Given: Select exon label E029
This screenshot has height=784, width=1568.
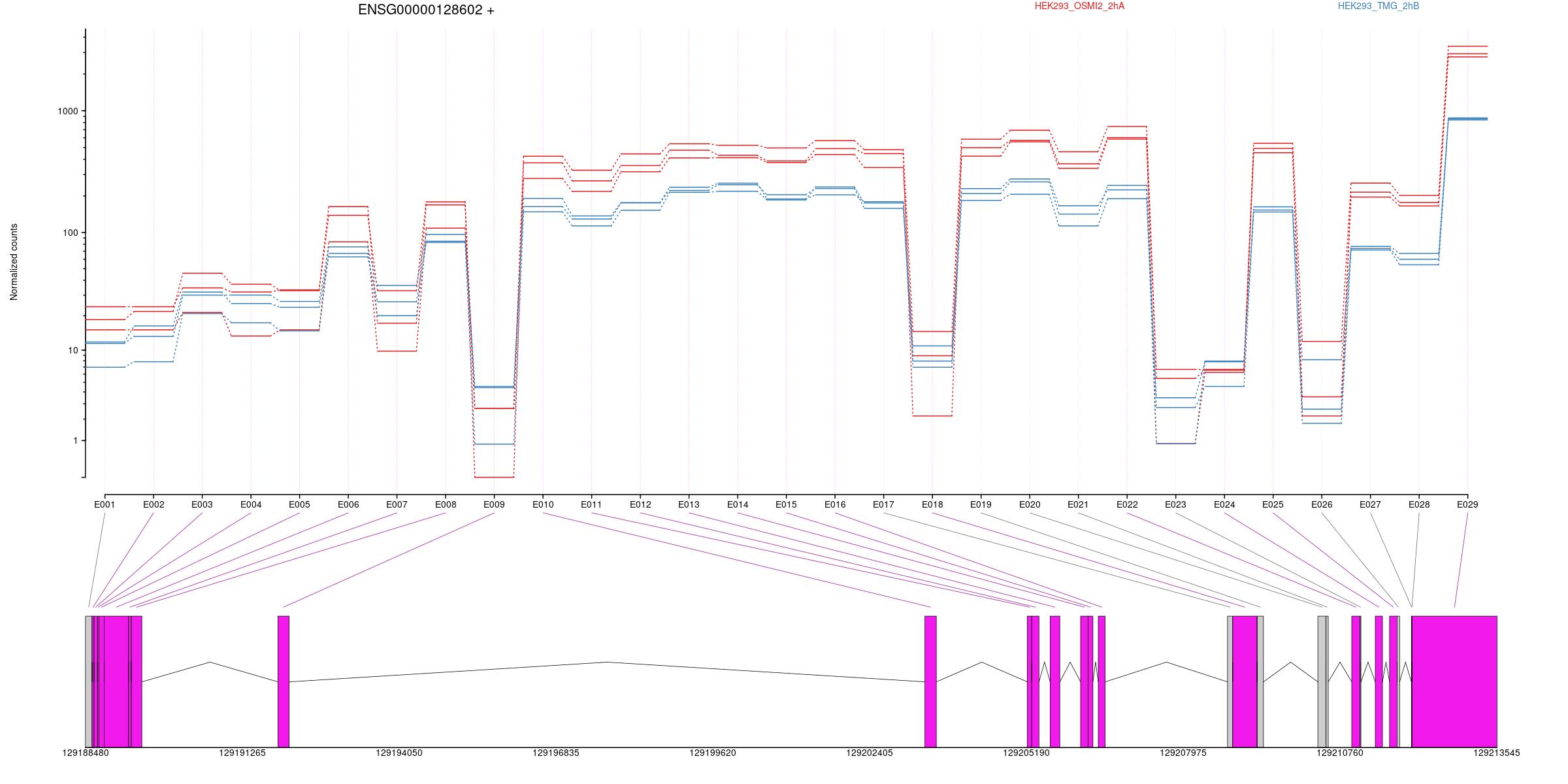Looking at the screenshot, I should [1467, 504].
